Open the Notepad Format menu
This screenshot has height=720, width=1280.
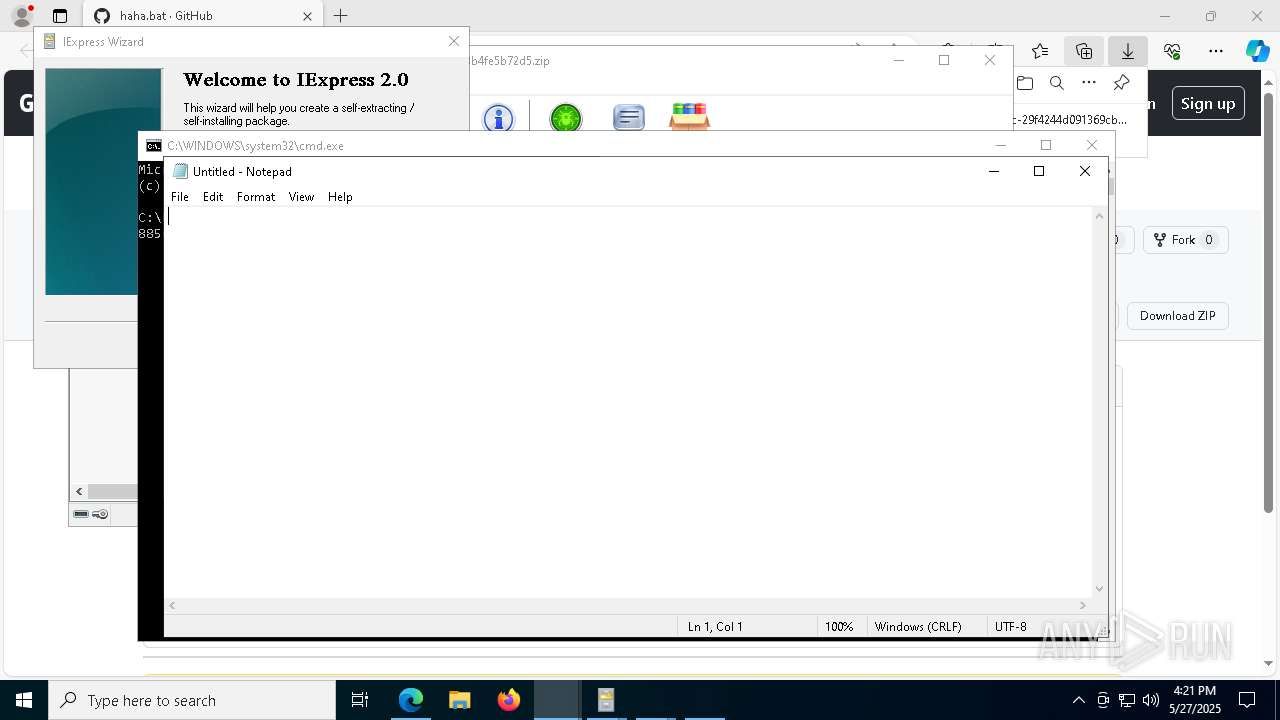(256, 197)
